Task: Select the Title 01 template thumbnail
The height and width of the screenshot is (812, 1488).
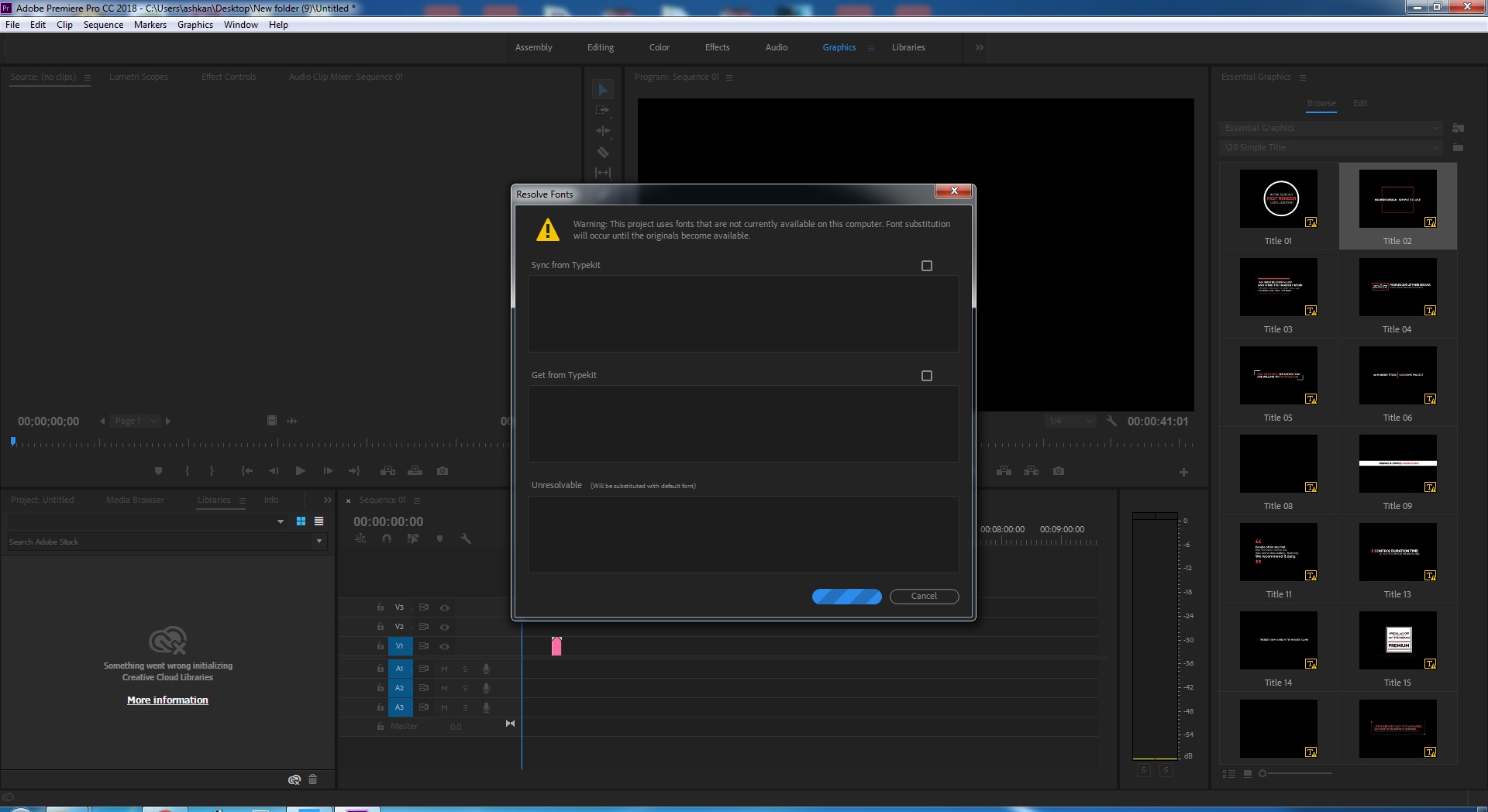Action: coord(1279,199)
